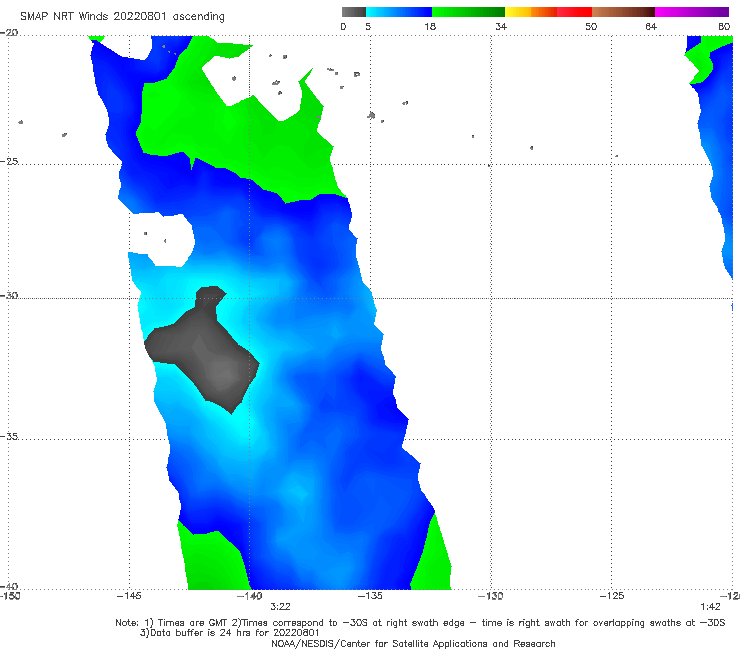Click the gray 0-5 segment of color bar
740x650 pixels.
354,12
